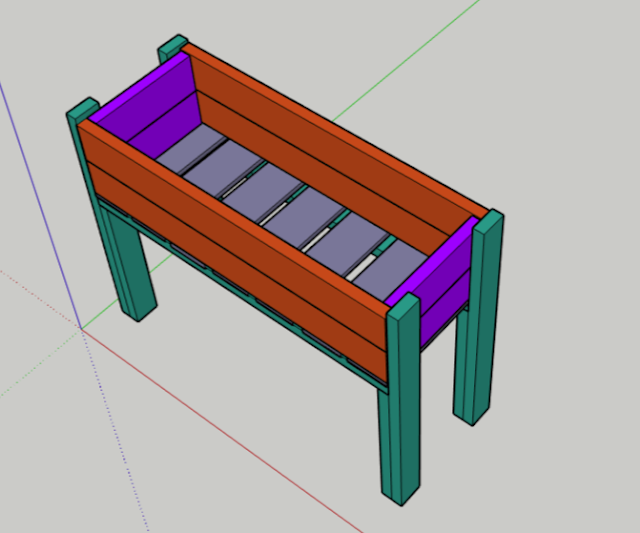Click top of back-left teal corner post
This screenshot has height=533, width=640.
point(174,44)
